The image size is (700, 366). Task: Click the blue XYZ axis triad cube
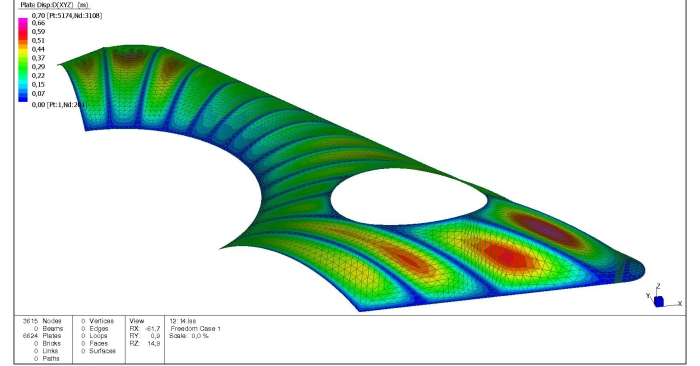659,302
